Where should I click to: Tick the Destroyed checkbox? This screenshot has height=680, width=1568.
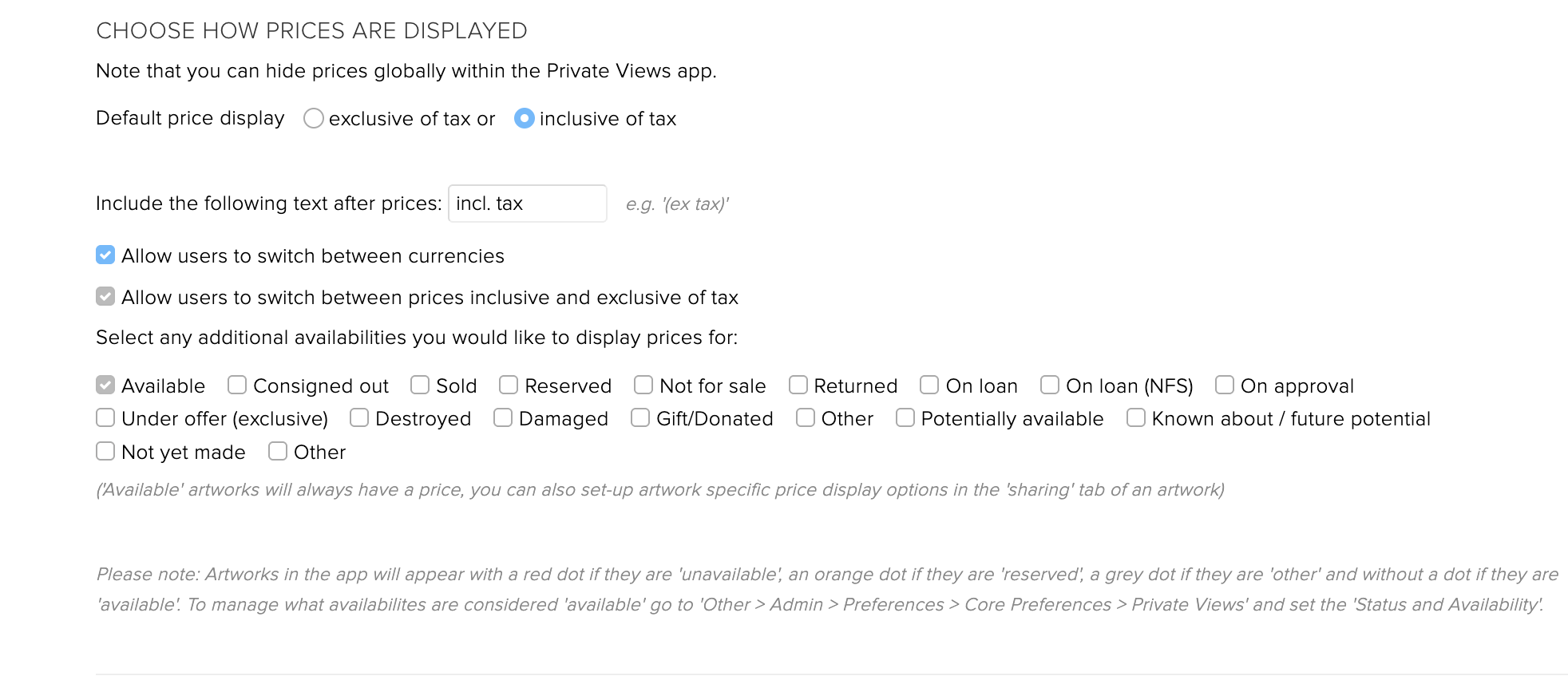pos(359,418)
